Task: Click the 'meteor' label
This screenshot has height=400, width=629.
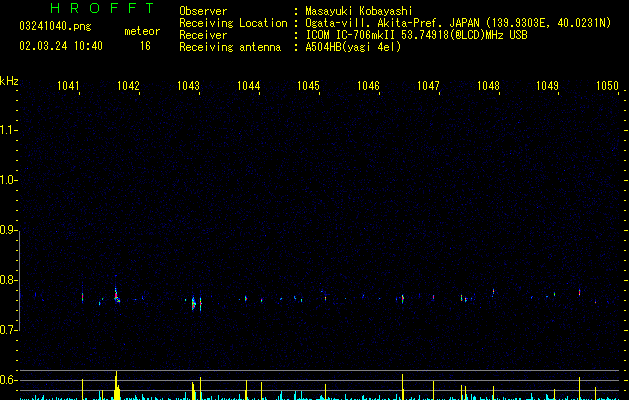Action: click(x=142, y=31)
